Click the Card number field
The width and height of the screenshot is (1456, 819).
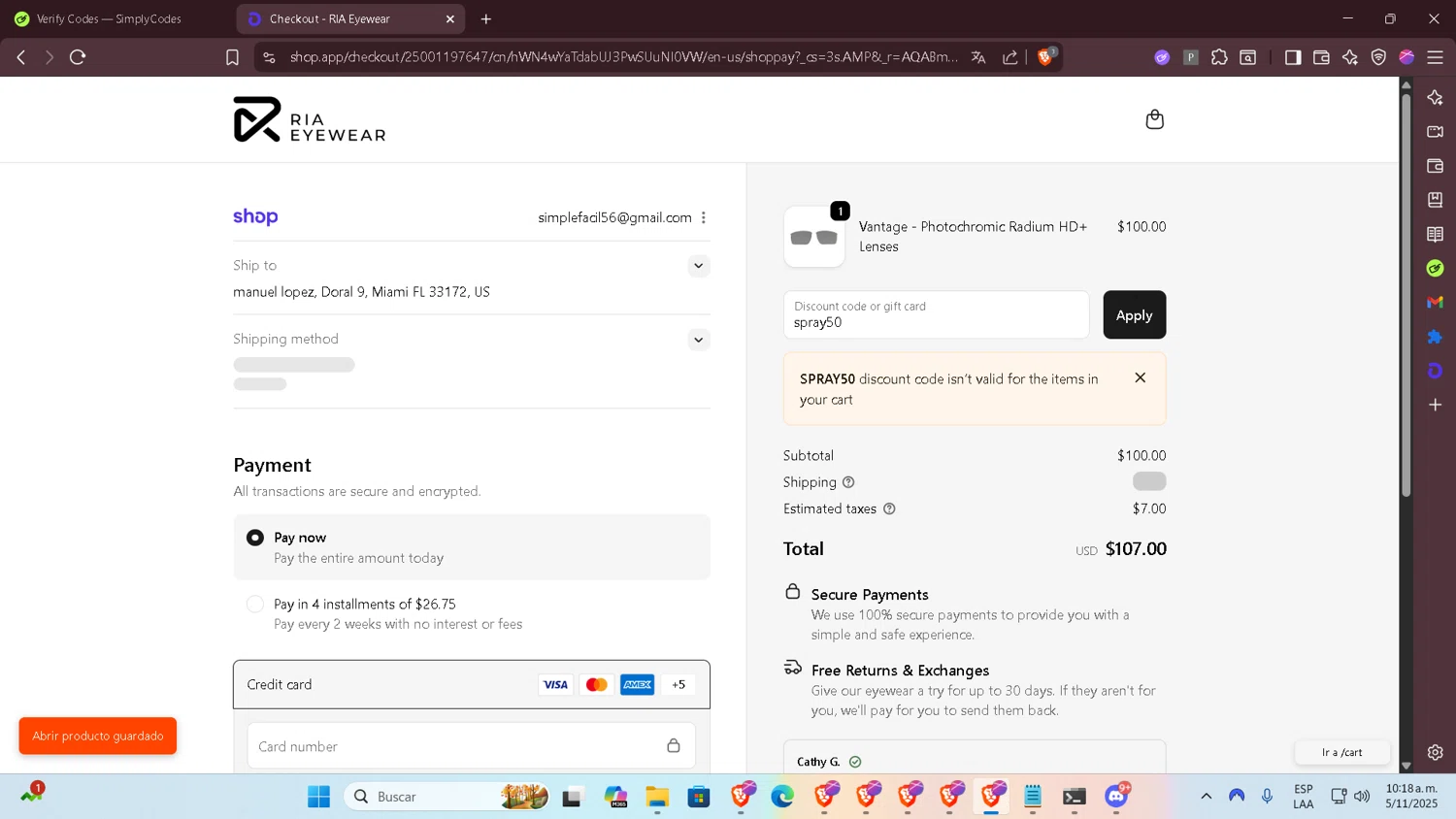[x=472, y=746]
